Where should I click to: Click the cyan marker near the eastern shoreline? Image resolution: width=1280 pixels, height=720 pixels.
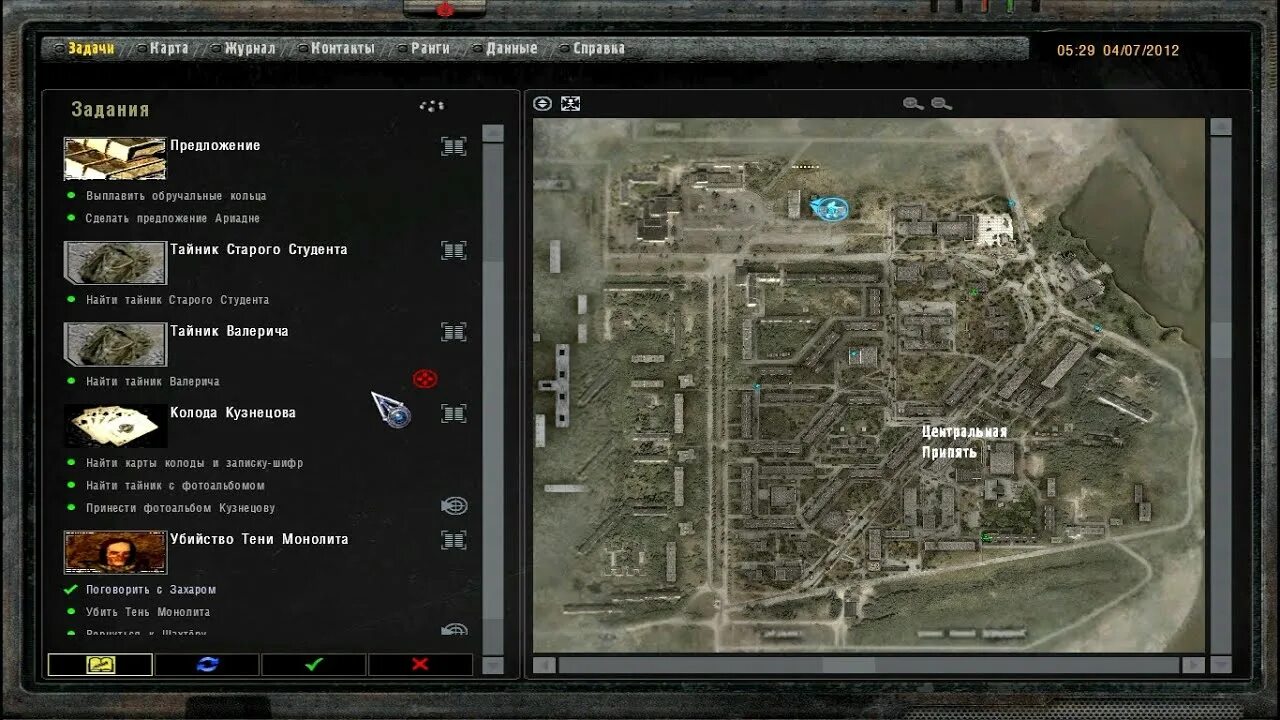click(x=1097, y=328)
